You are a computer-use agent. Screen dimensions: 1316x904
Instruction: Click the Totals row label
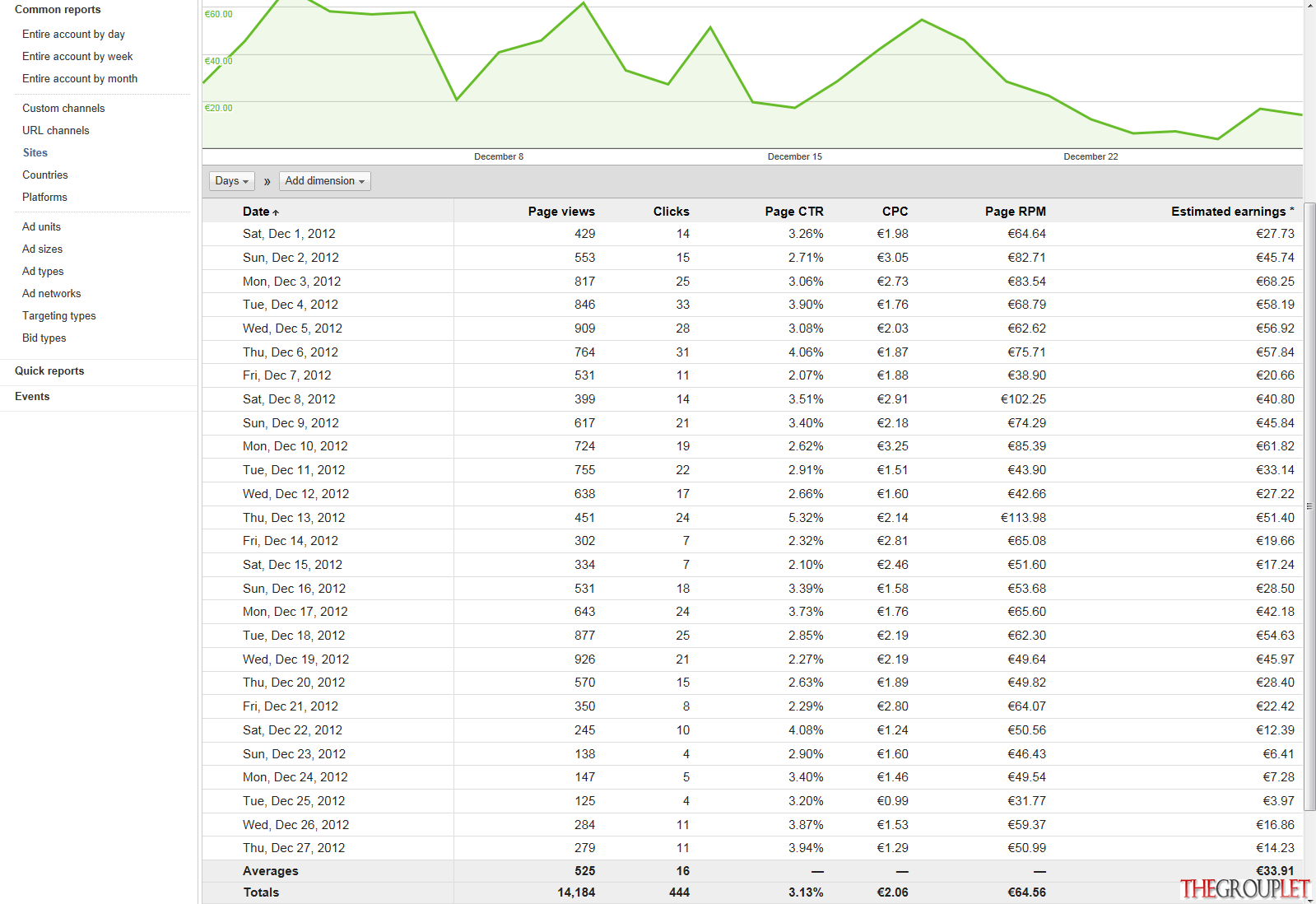click(261, 892)
